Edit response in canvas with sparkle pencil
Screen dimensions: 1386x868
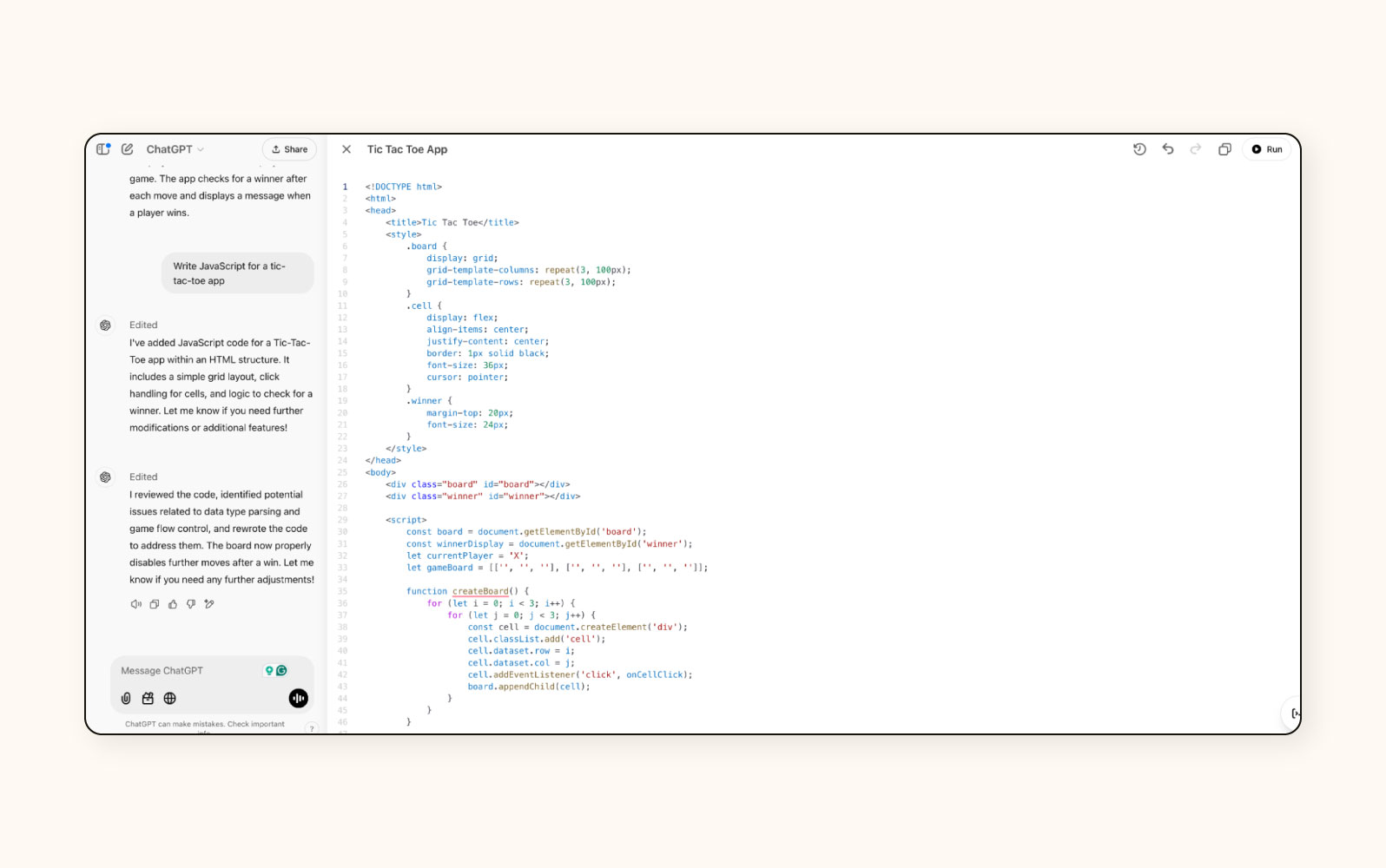pos(209,604)
